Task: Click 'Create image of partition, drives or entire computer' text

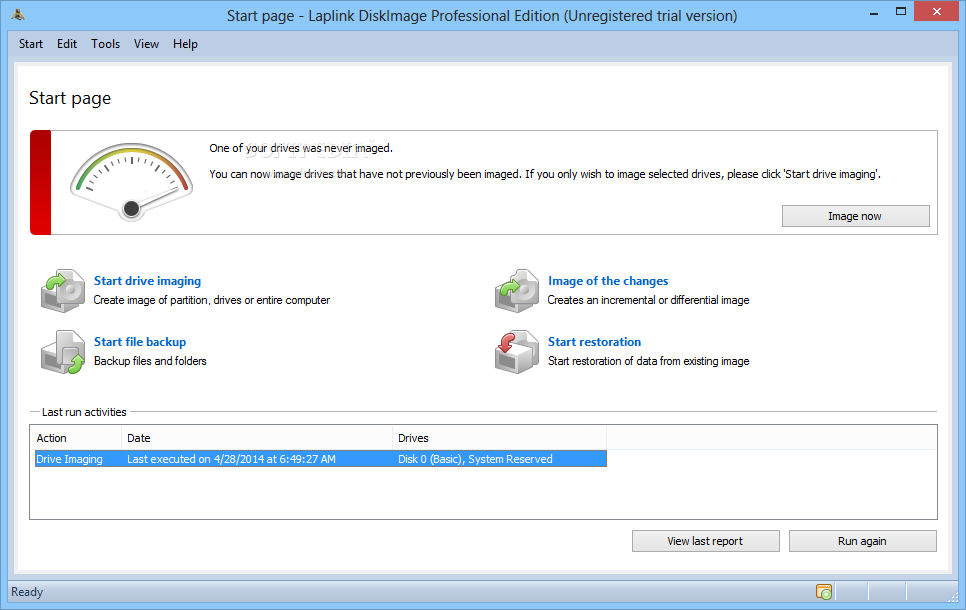Action: (212, 300)
